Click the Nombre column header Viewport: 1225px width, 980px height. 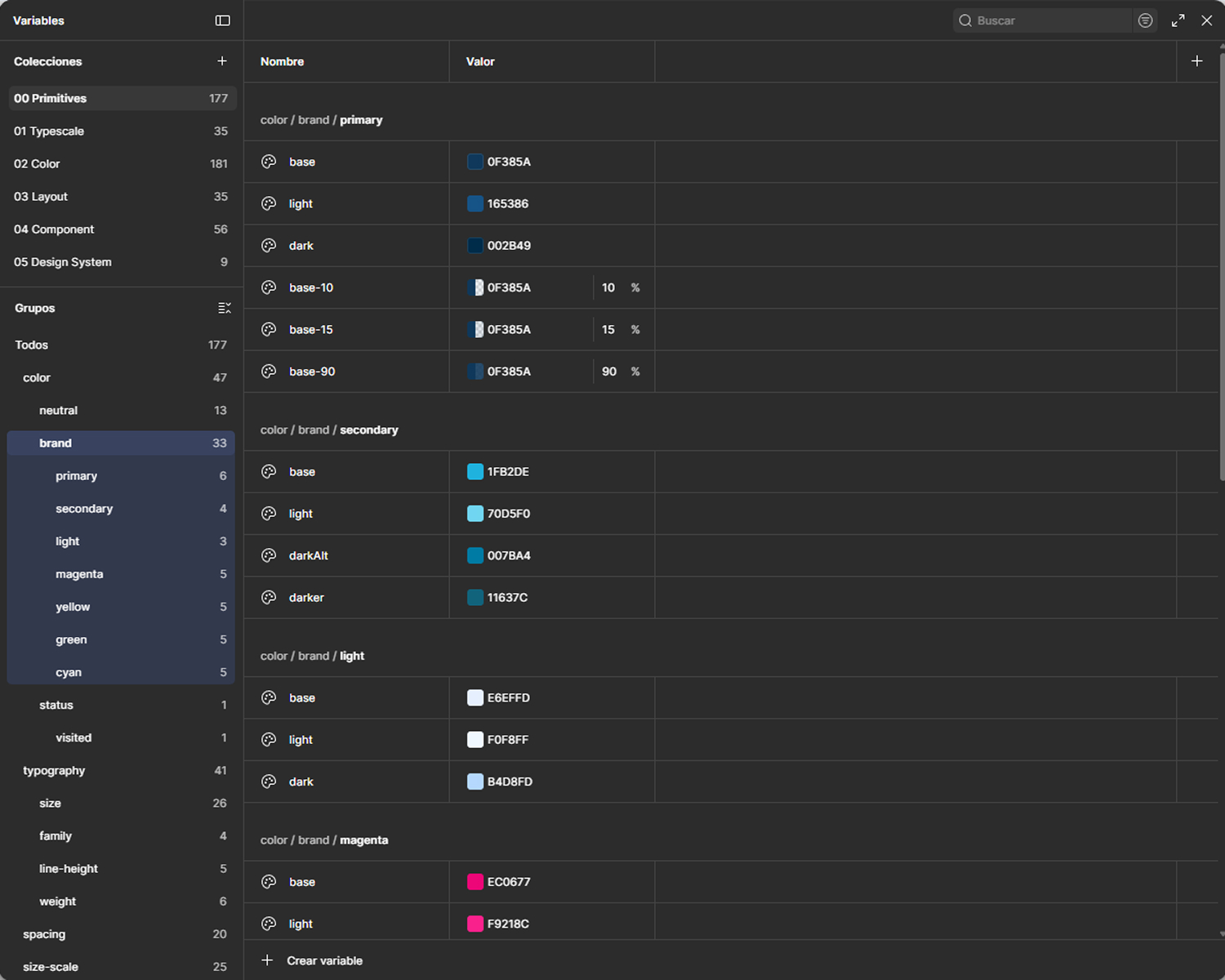coord(282,61)
